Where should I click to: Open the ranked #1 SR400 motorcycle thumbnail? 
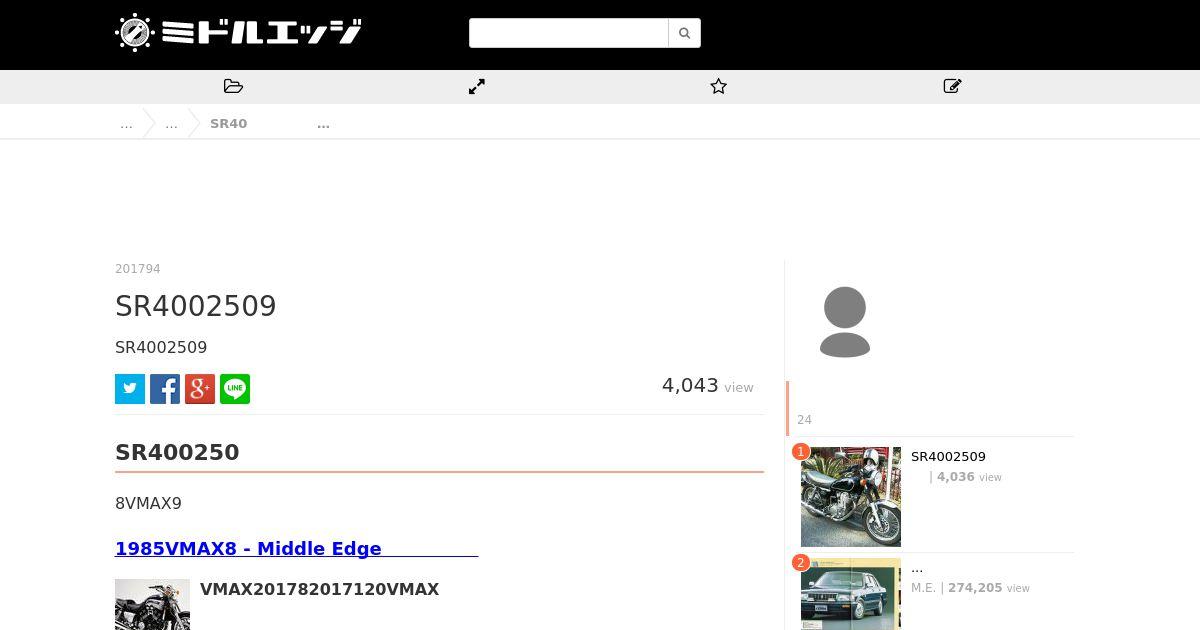point(851,497)
